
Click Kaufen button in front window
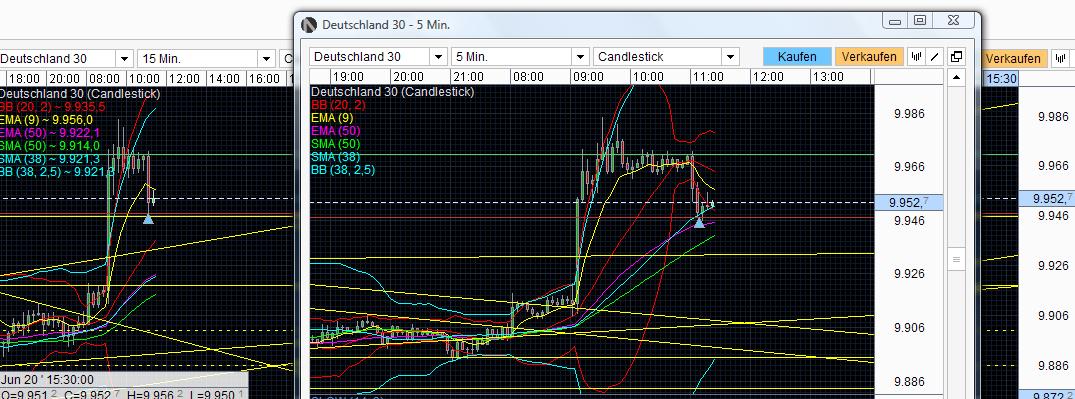click(797, 57)
